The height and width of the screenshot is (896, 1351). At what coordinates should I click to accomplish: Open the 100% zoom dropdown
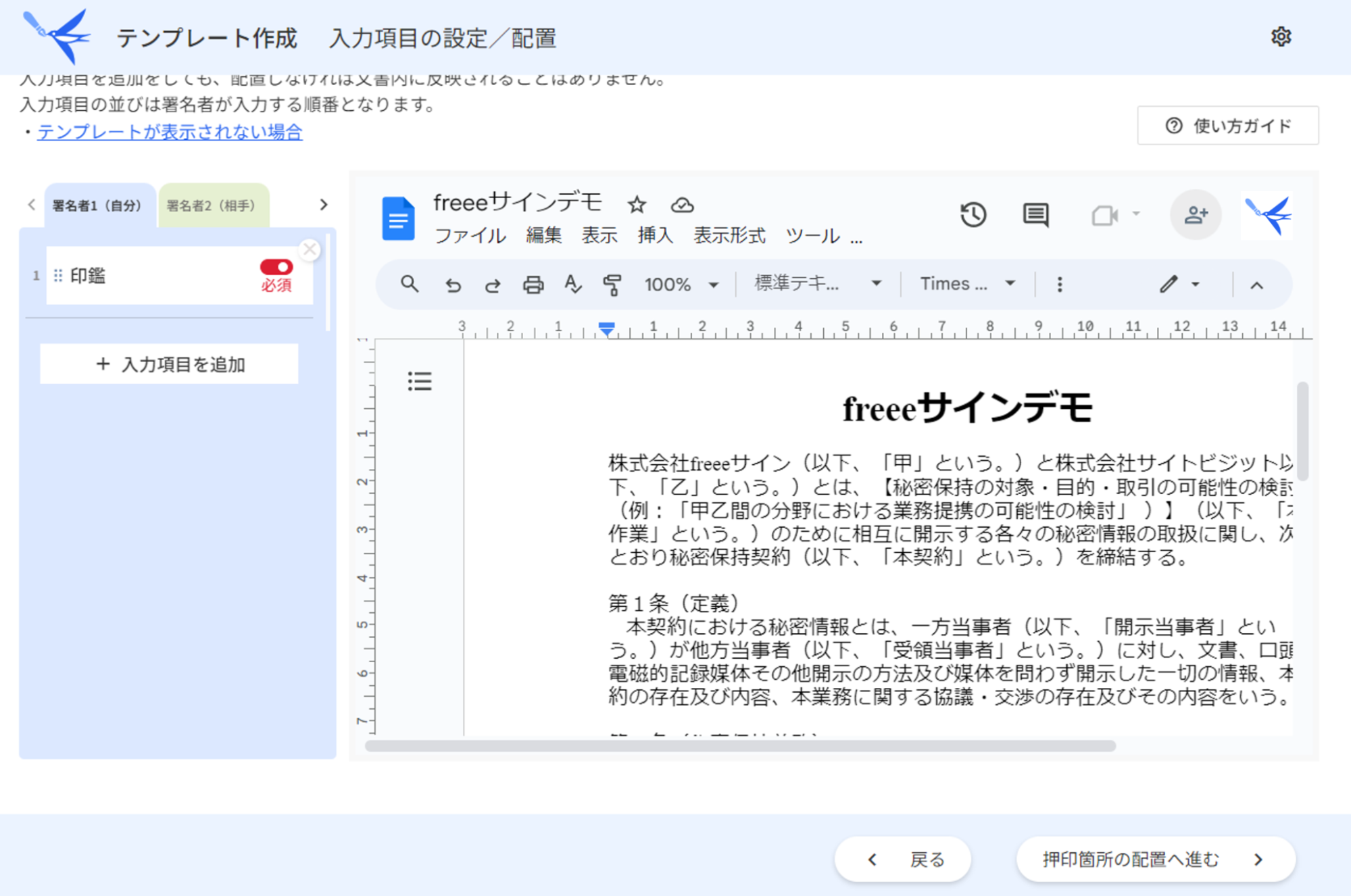681,284
